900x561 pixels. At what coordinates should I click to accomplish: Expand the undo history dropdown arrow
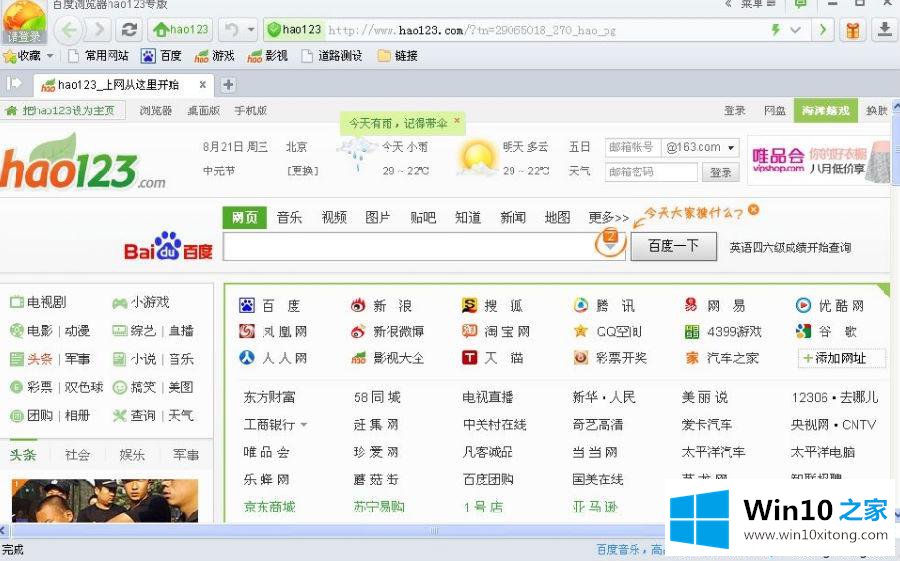coord(251,30)
